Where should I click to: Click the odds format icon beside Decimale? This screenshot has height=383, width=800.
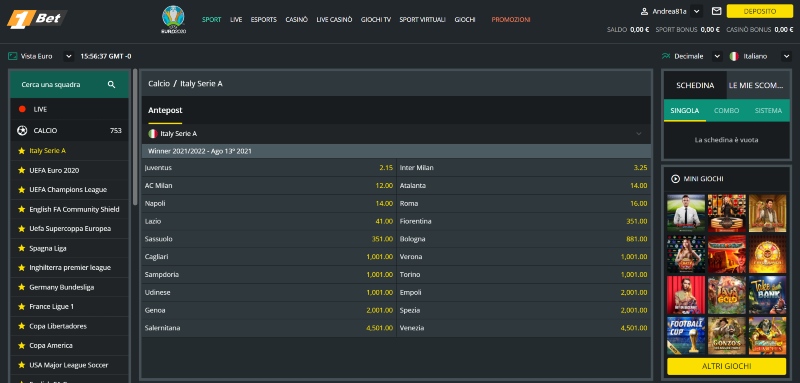click(666, 56)
